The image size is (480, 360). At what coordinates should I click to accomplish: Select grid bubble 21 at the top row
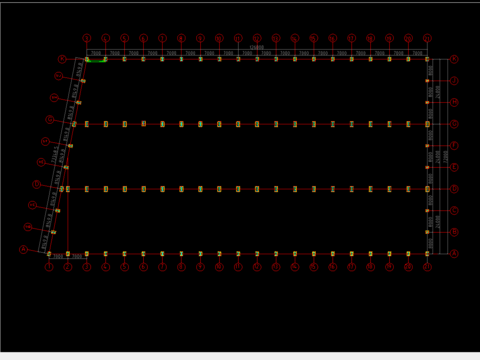(x=427, y=38)
